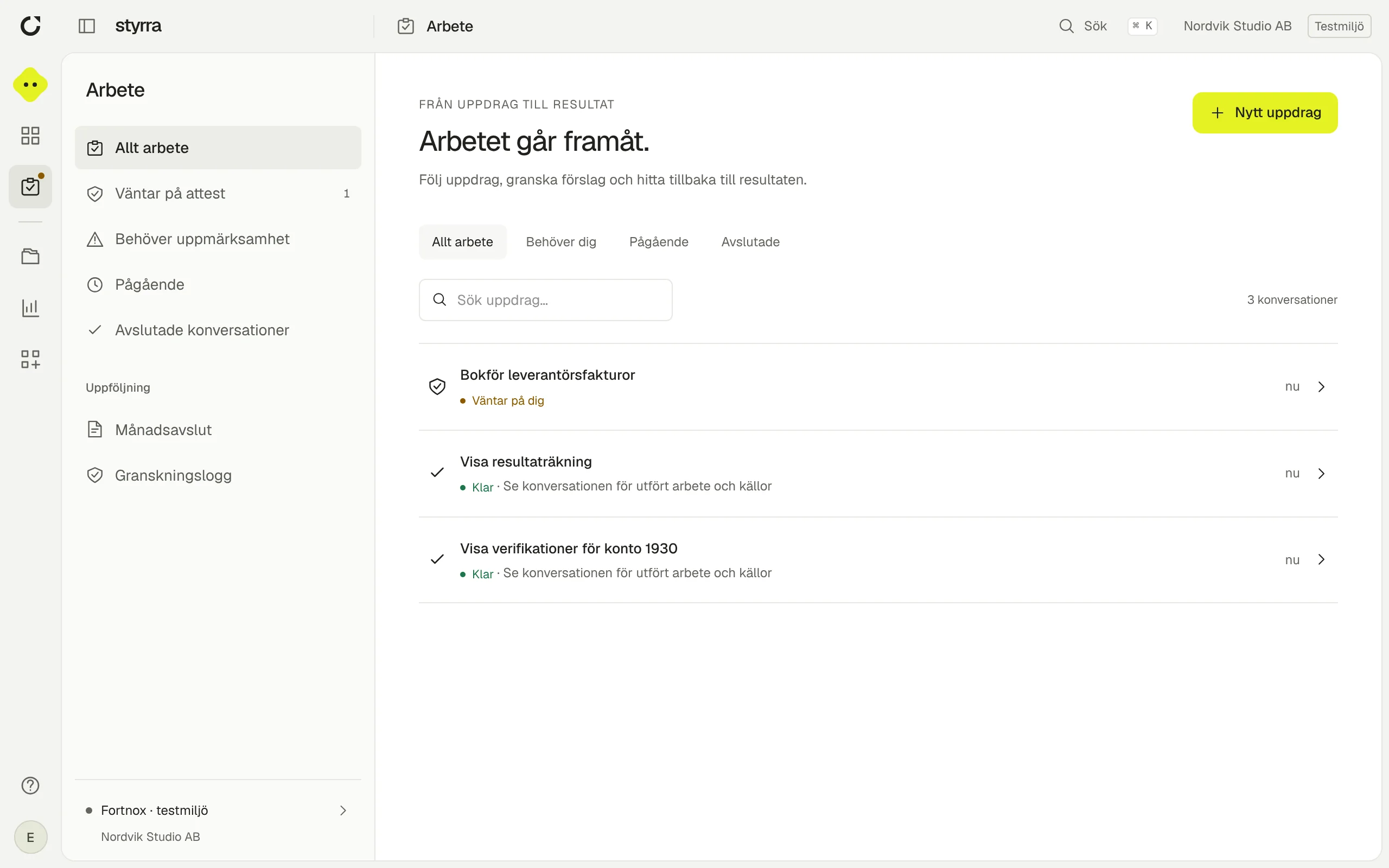The height and width of the screenshot is (868, 1389).
Task: Toggle the sidebar panel icon
Action: 87,26
